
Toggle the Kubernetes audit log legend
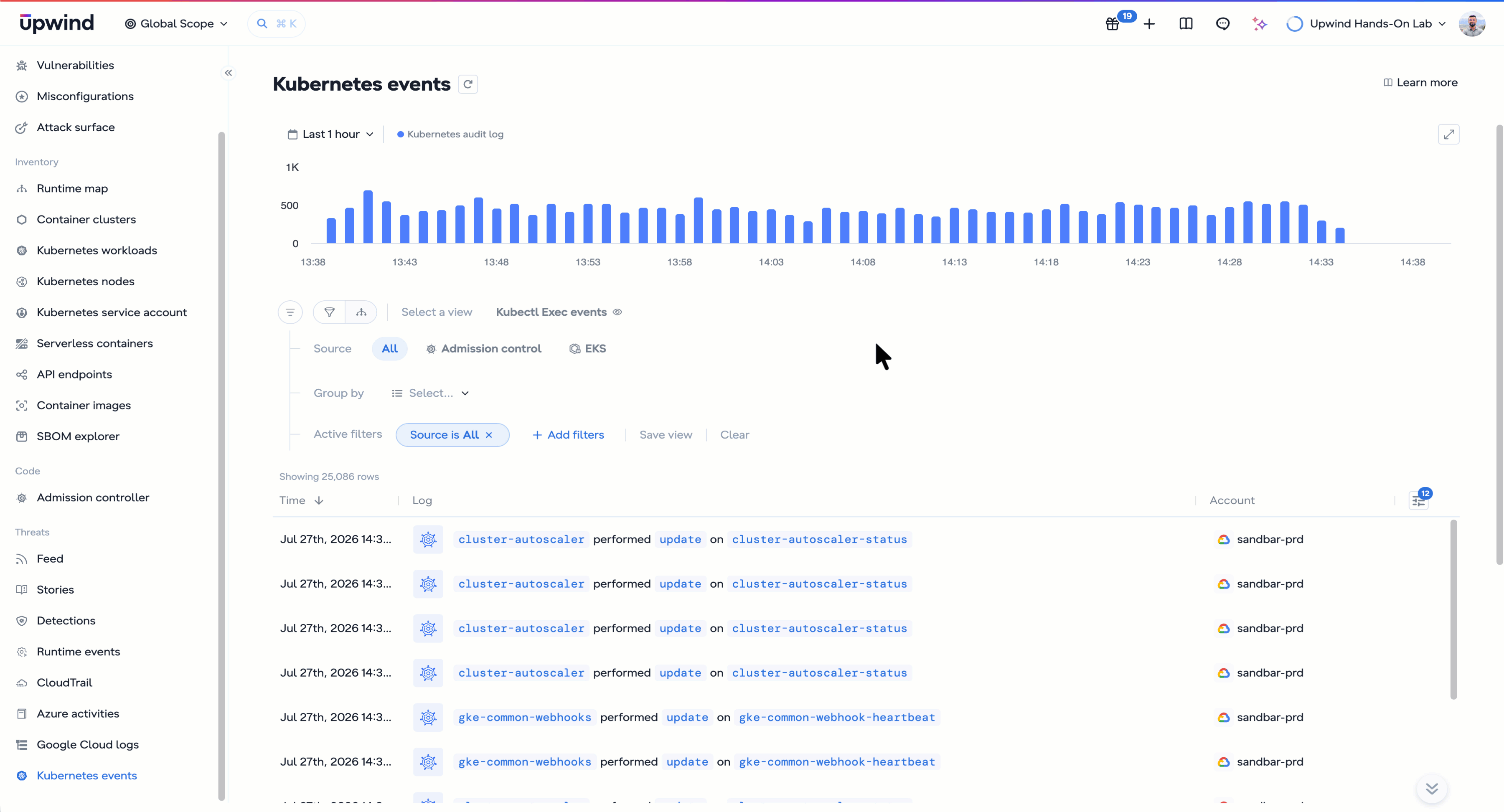(x=450, y=134)
